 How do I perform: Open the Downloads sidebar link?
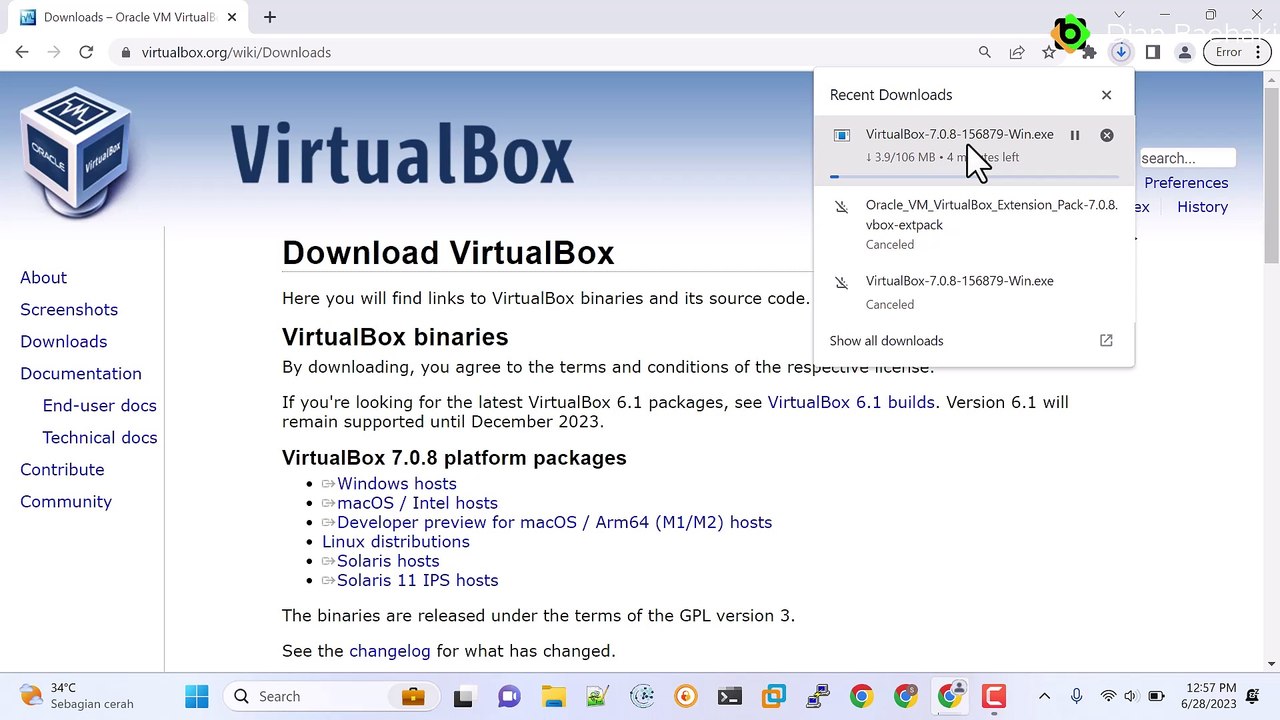tap(63, 342)
